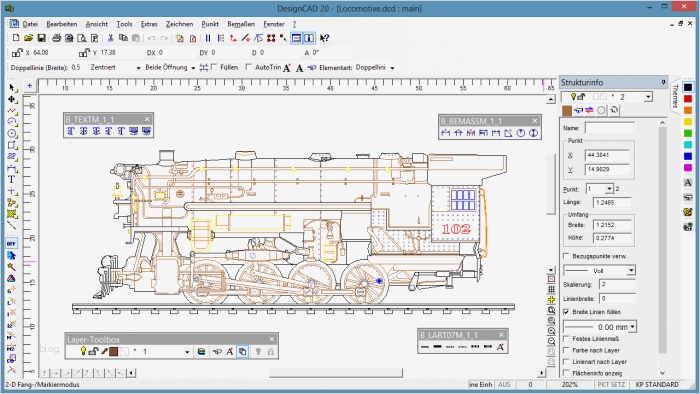Open the Voll line type dropdown

[x=631, y=270]
